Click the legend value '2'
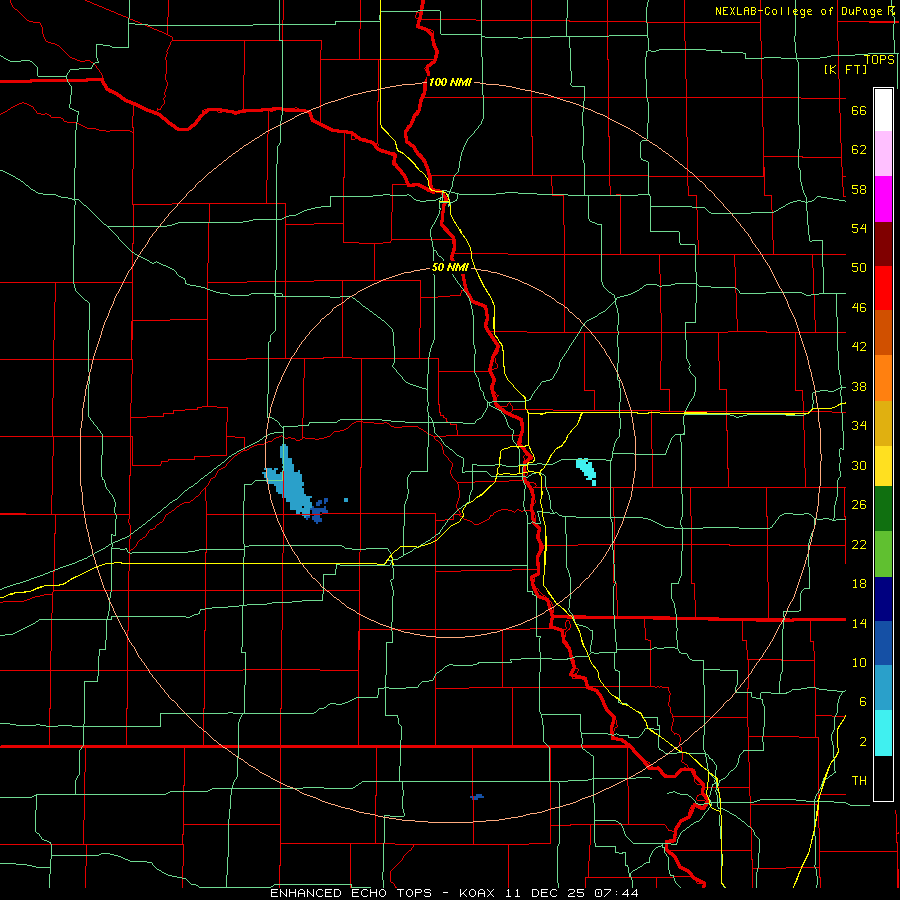The width and height of the screenshot is (900, 900). pyautogui.click(x=862, y=742)
